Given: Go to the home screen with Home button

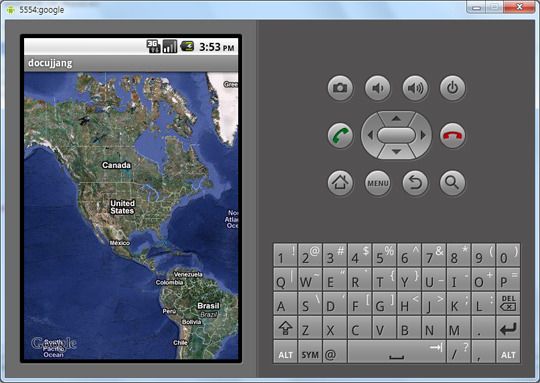Looking at the screenshot, I should tap(340, 183).
